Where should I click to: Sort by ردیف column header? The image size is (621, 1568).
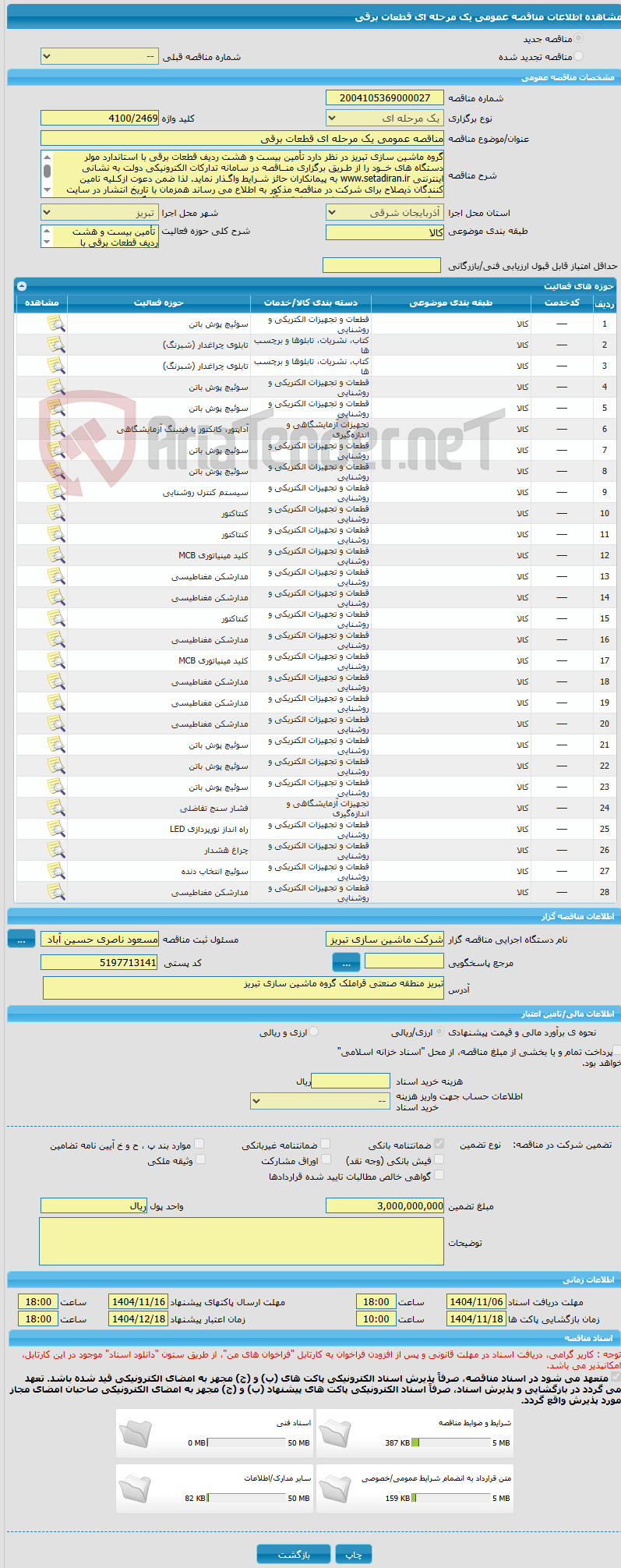(x=605, y=303)
